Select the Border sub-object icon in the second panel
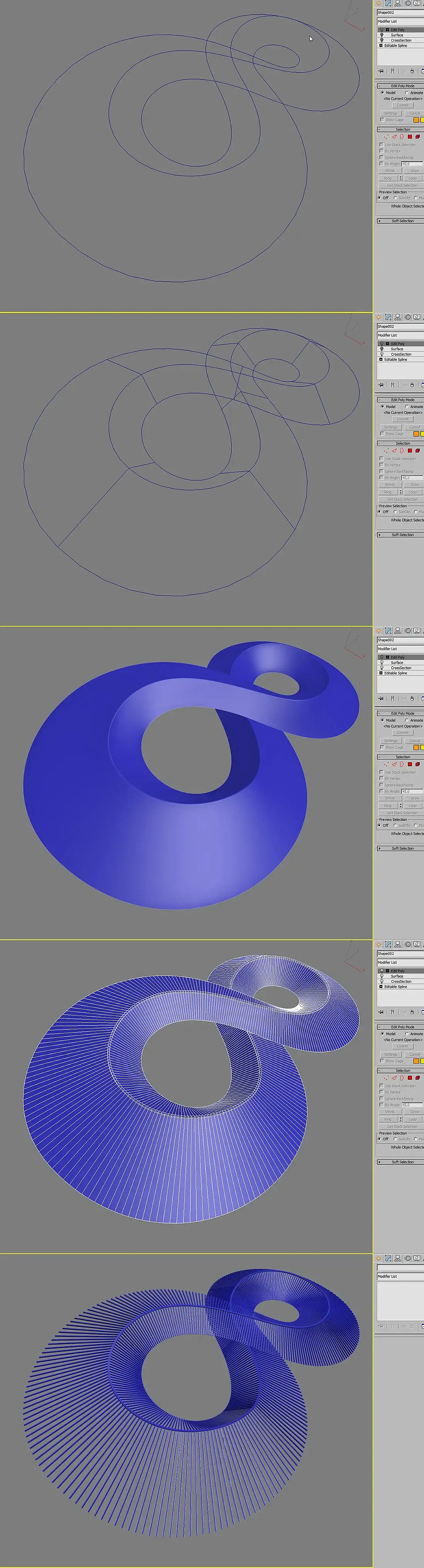This screenshot has width=424, height=1568. coord(402,451)
